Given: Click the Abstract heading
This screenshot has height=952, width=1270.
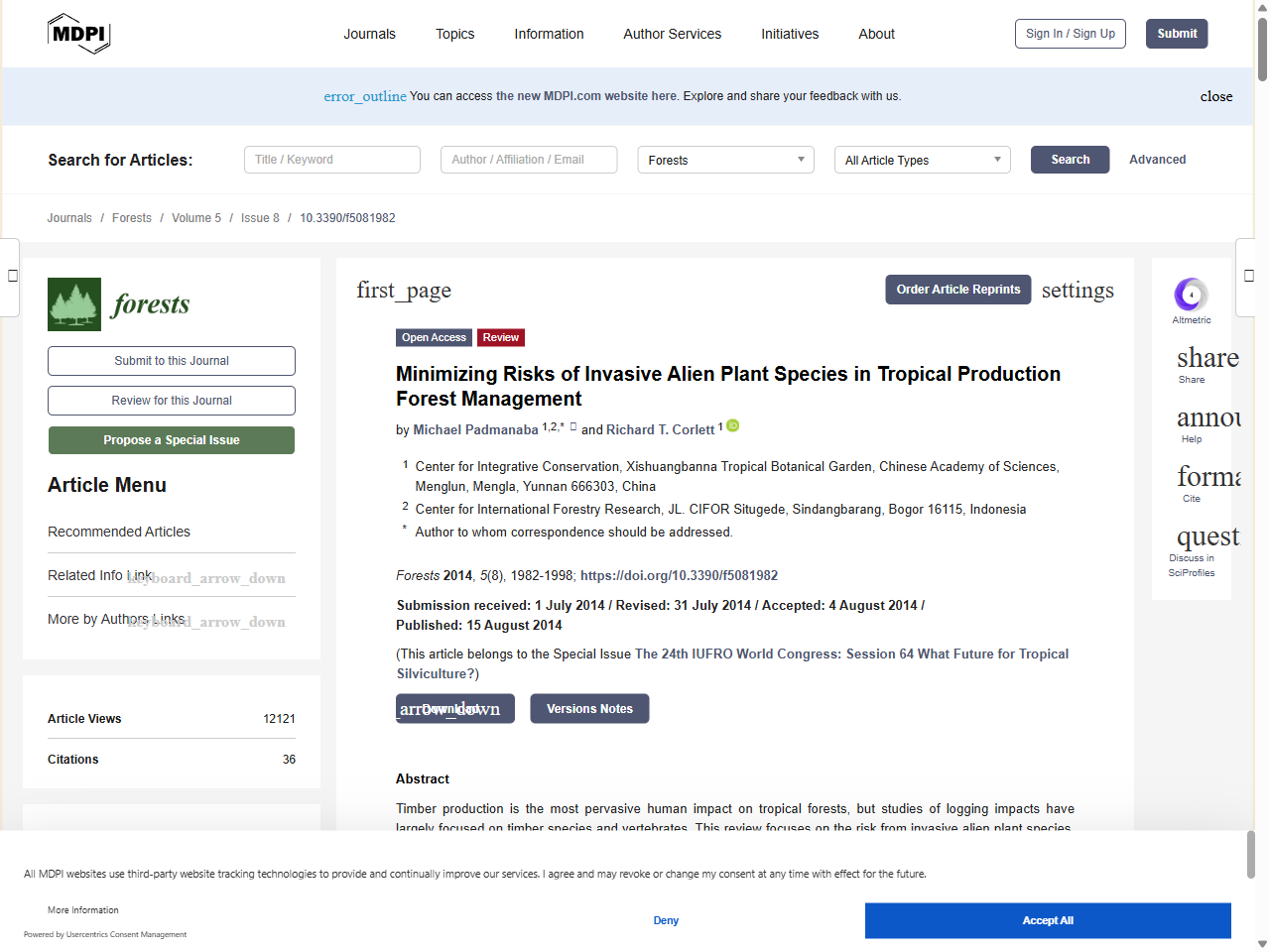Looking at the screenshot, I should tap(423, 778).
